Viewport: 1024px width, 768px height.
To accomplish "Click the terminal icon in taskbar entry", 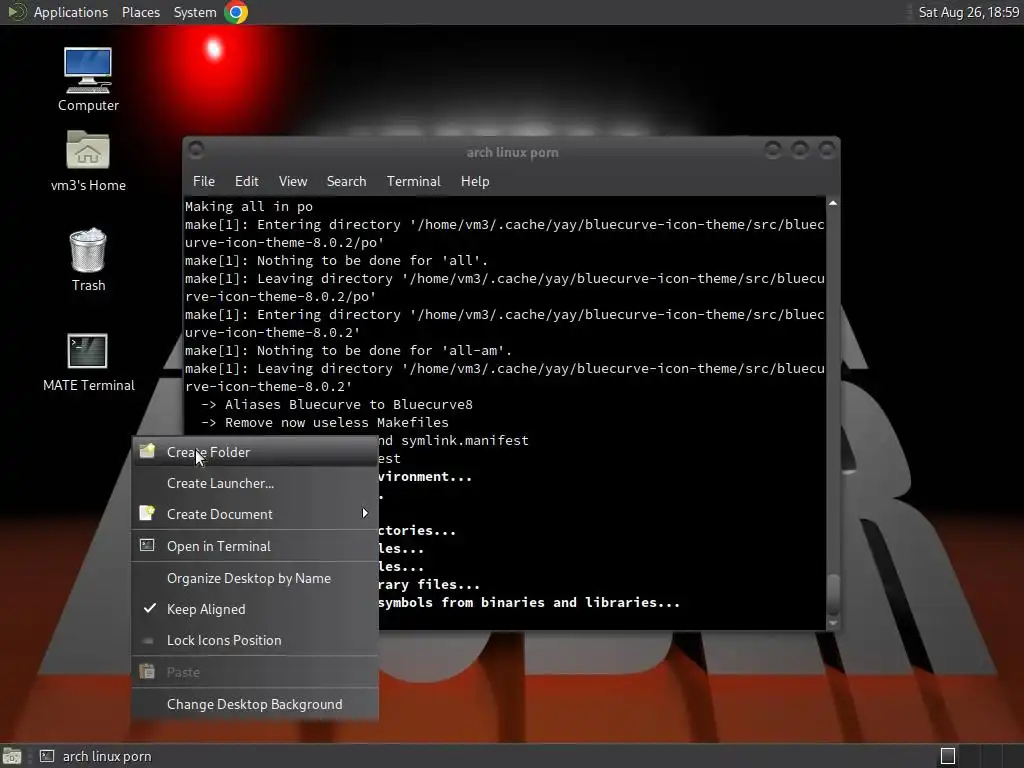I will [x=46, y=756].
